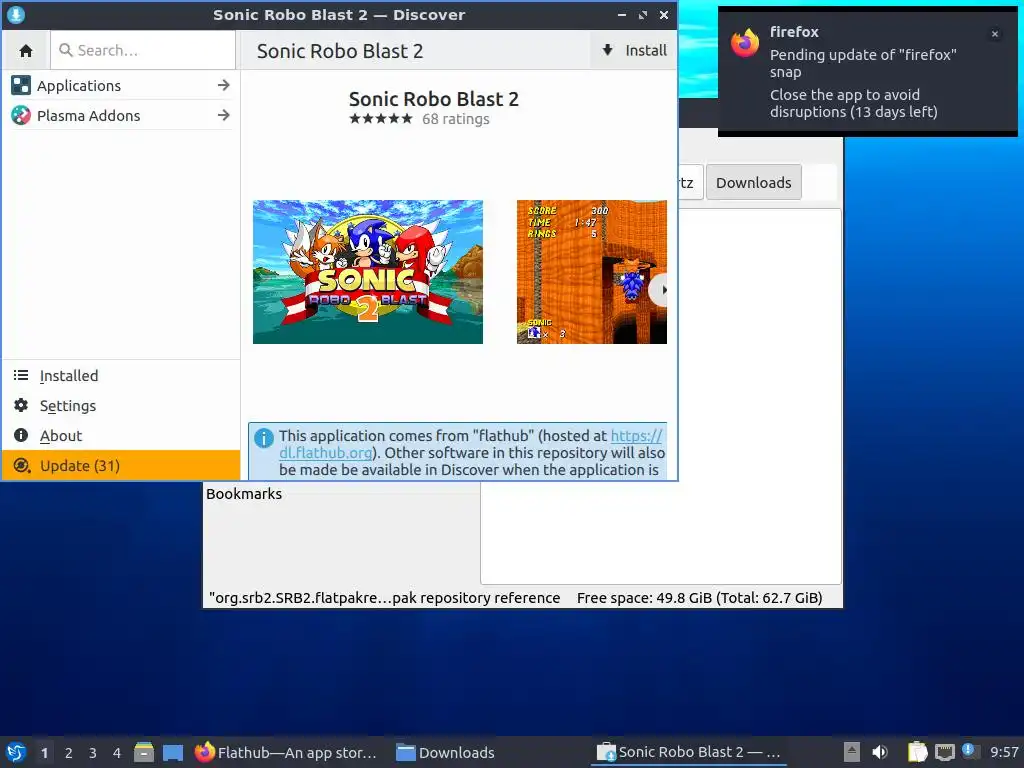Click the removable media eject tray icon
1024x768 pixels.
(852, 752)
